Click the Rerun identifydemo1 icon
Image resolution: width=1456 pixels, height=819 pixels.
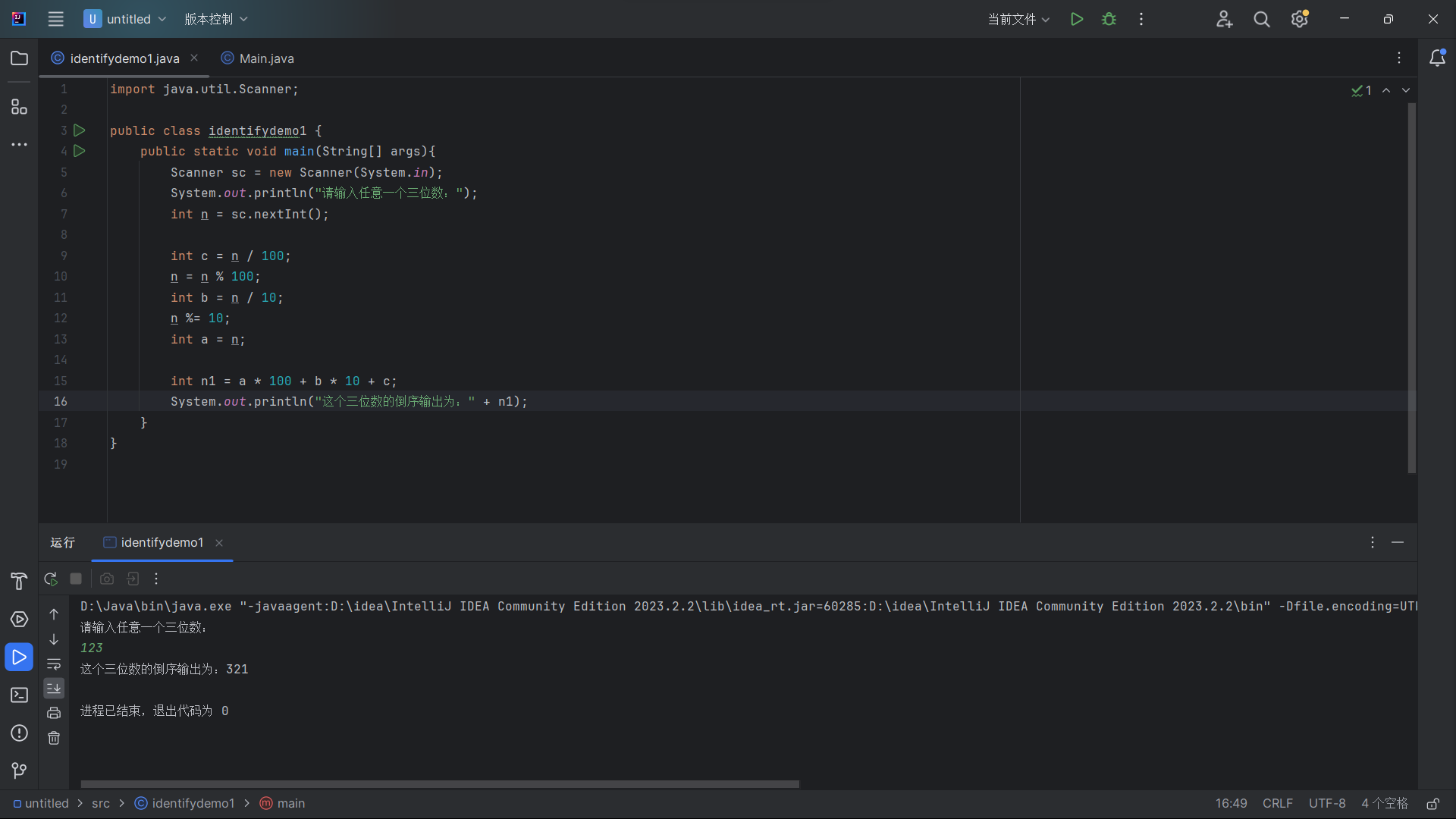[x=51, y=579]
